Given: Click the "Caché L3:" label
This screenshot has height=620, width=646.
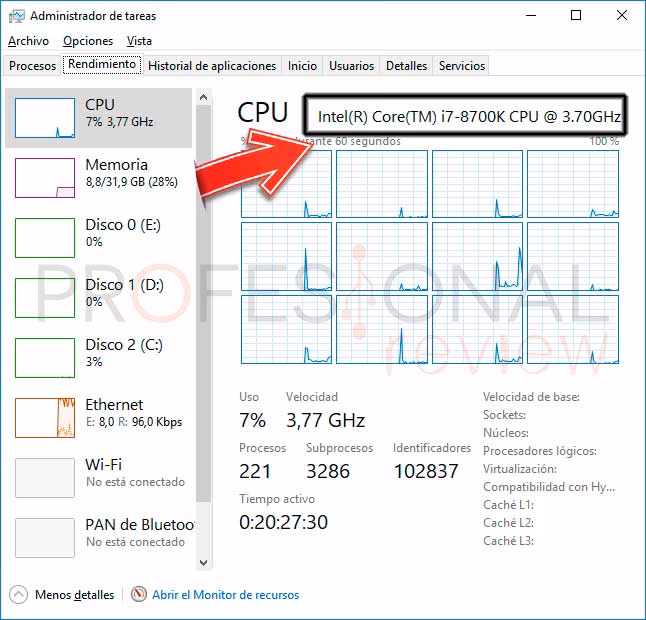Looking at the screenshot, I should point(508,541).
